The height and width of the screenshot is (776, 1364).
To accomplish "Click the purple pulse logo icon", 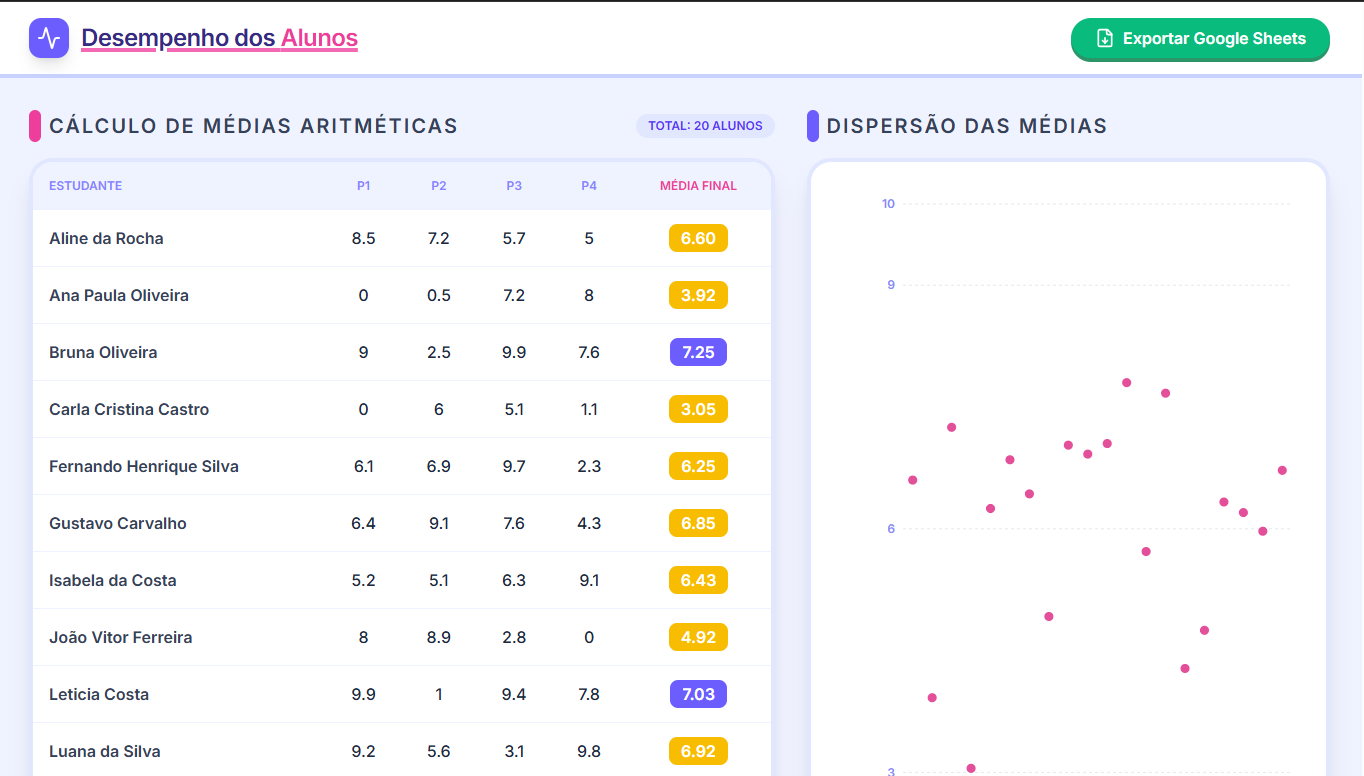I will coord(49,38).
